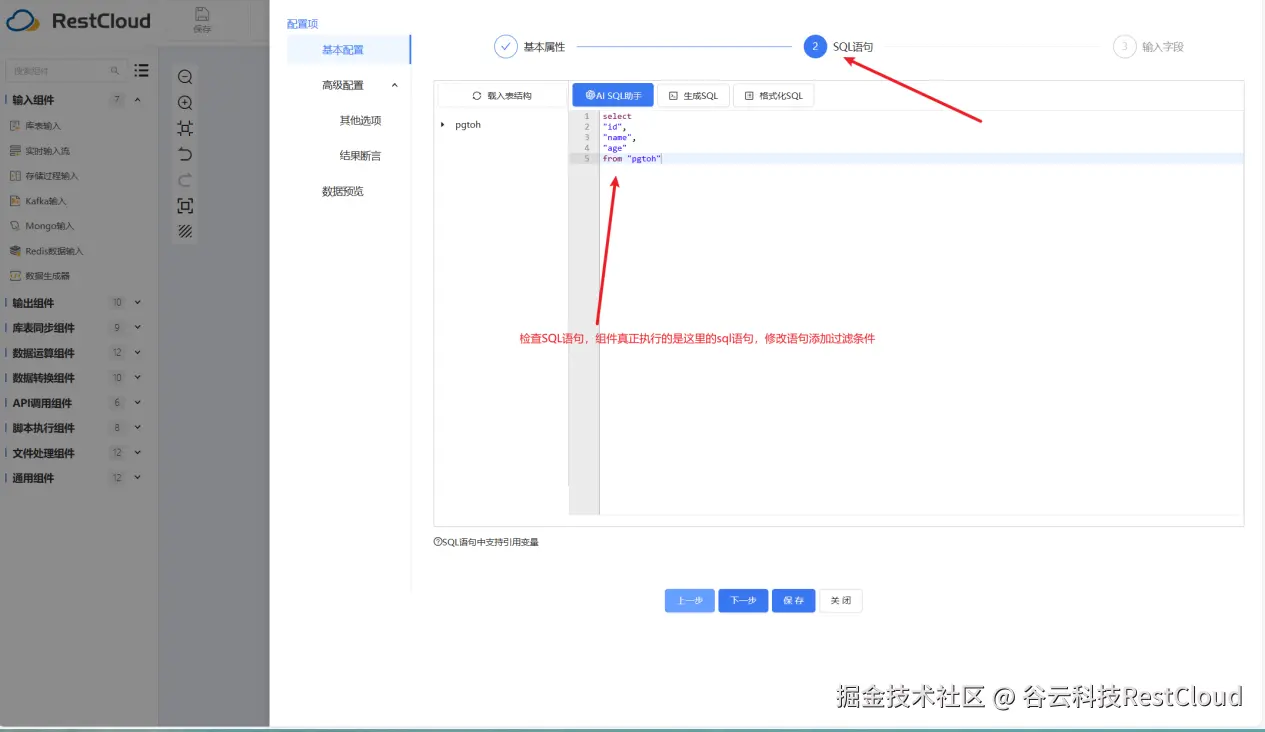
Task: Click the 生成SQL button
Action: click(693, 95)
